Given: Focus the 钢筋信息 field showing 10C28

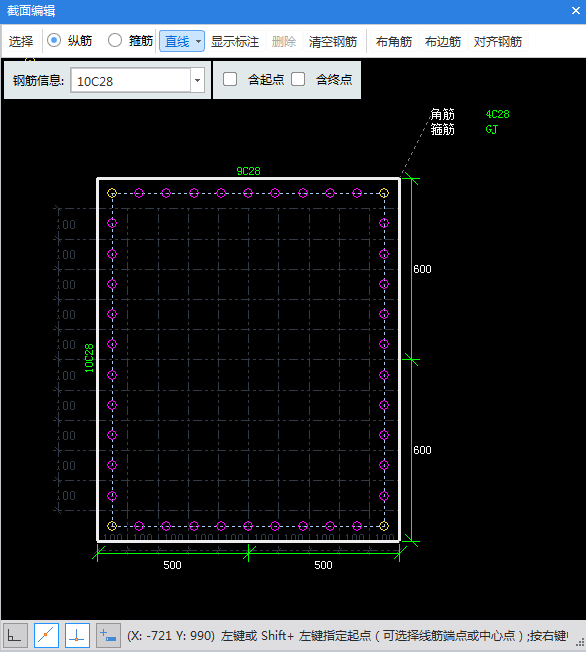Looking at the screenshot, I should [131, 80].
